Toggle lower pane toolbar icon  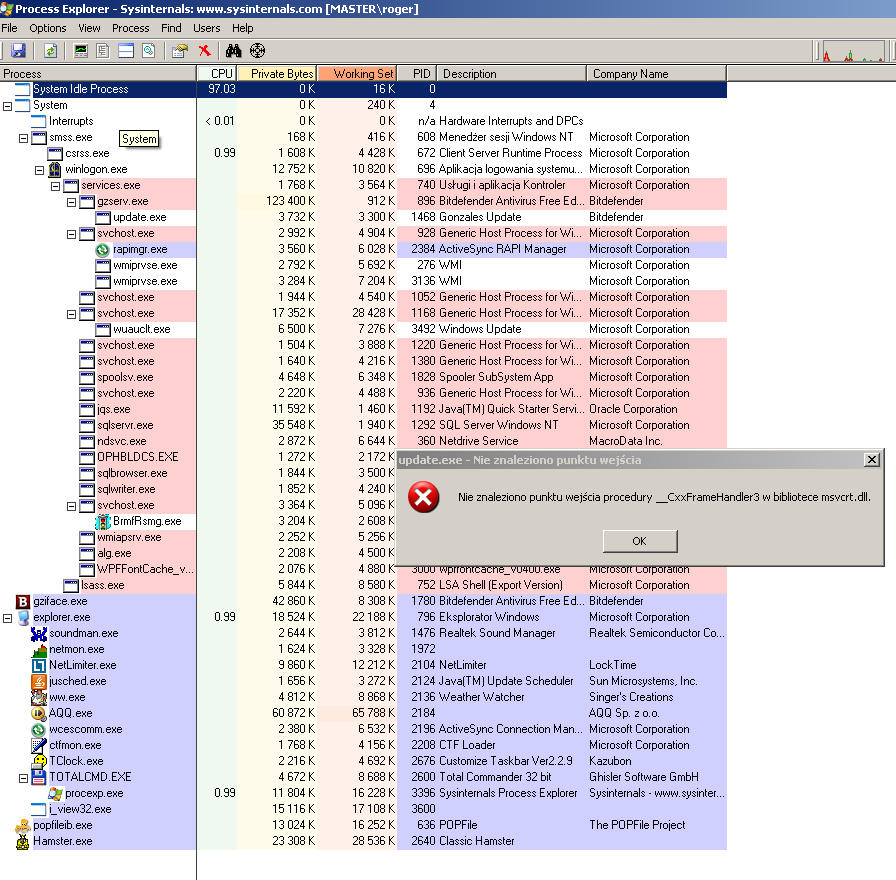tap(126, 51)
